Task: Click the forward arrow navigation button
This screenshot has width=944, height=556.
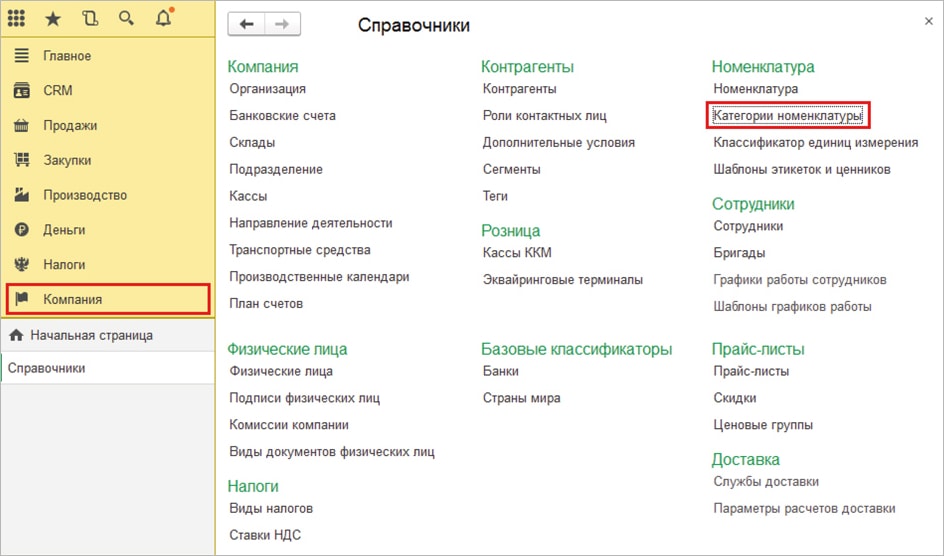Action: pyautogui.click(x=281, y=25)
